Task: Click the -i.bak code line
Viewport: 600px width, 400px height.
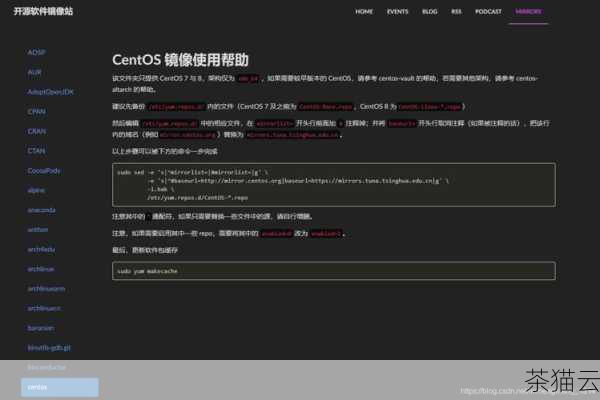Action: click(161, 189)
